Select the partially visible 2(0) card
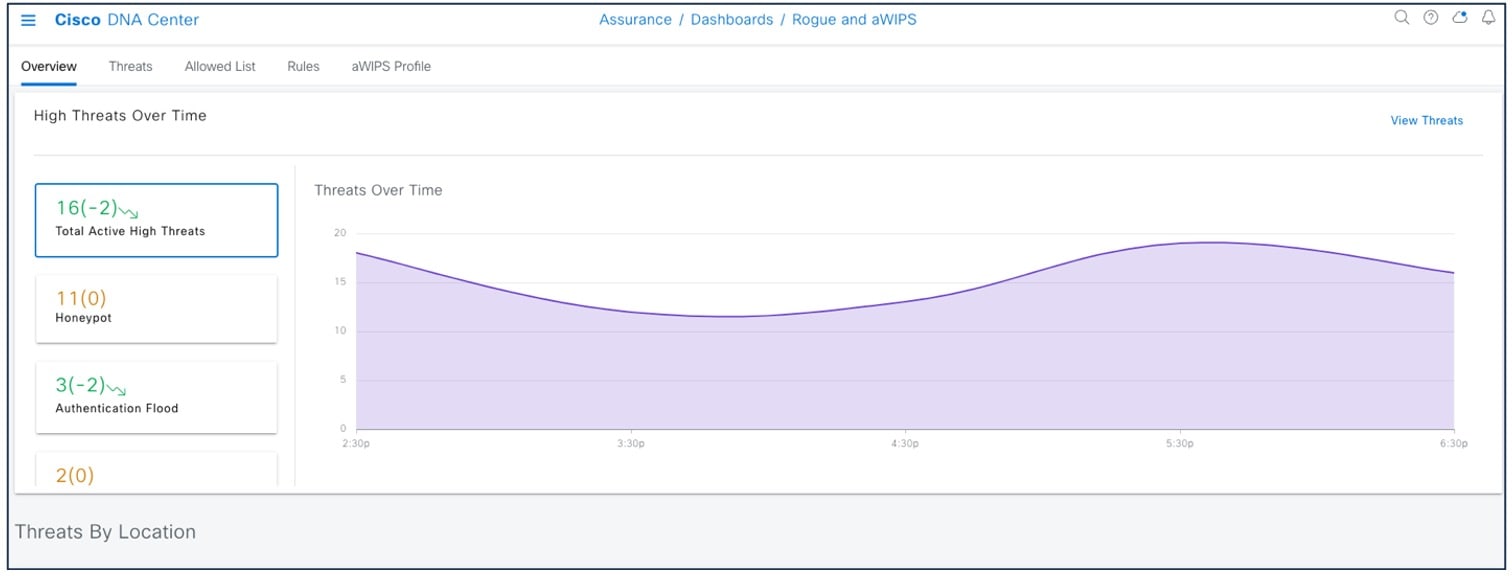Image resolution: width=1512 pixels, height=576 pixels. coord(157,469)
